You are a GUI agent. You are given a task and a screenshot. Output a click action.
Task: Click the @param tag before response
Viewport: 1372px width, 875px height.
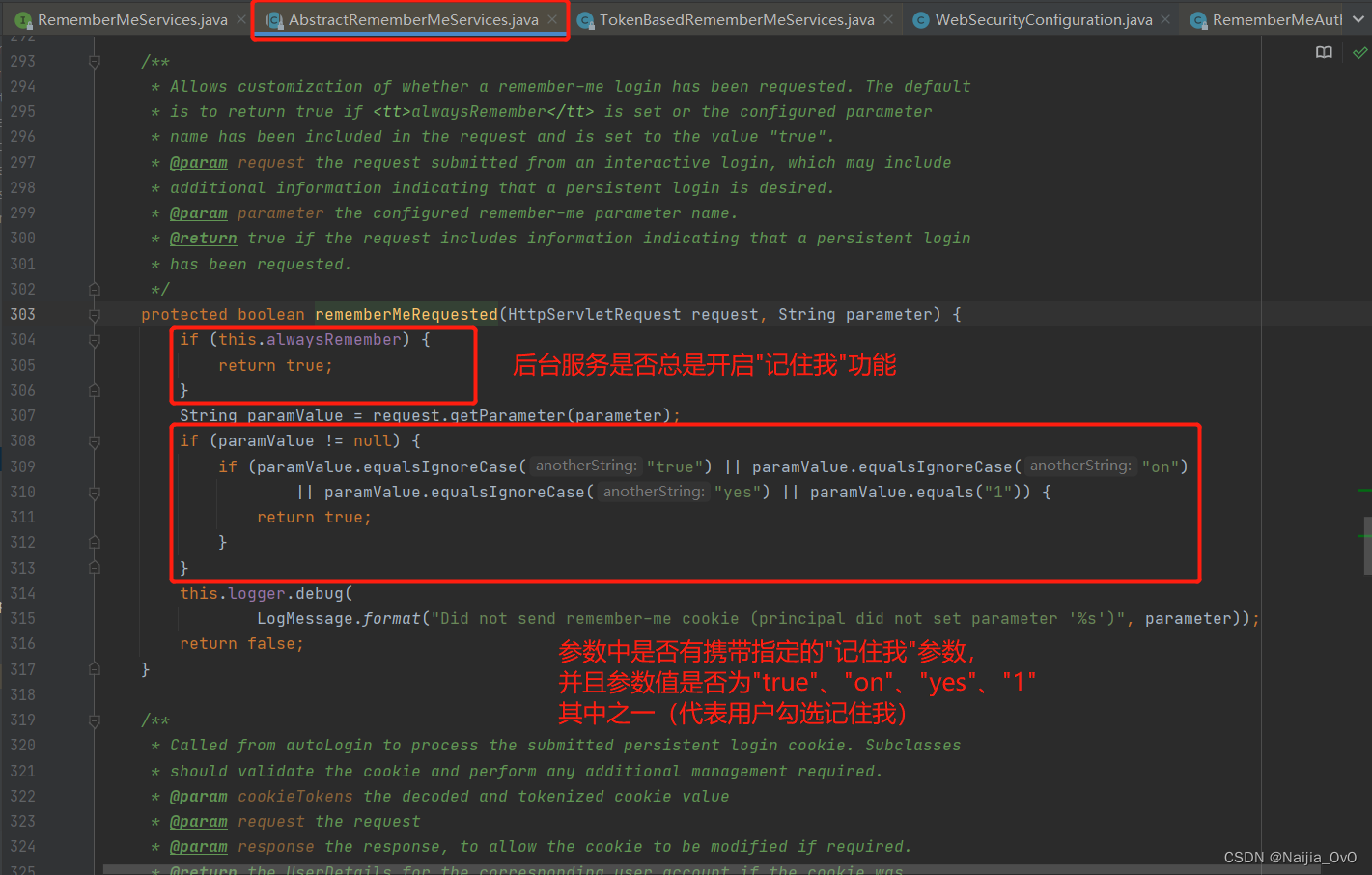(199, 846)
